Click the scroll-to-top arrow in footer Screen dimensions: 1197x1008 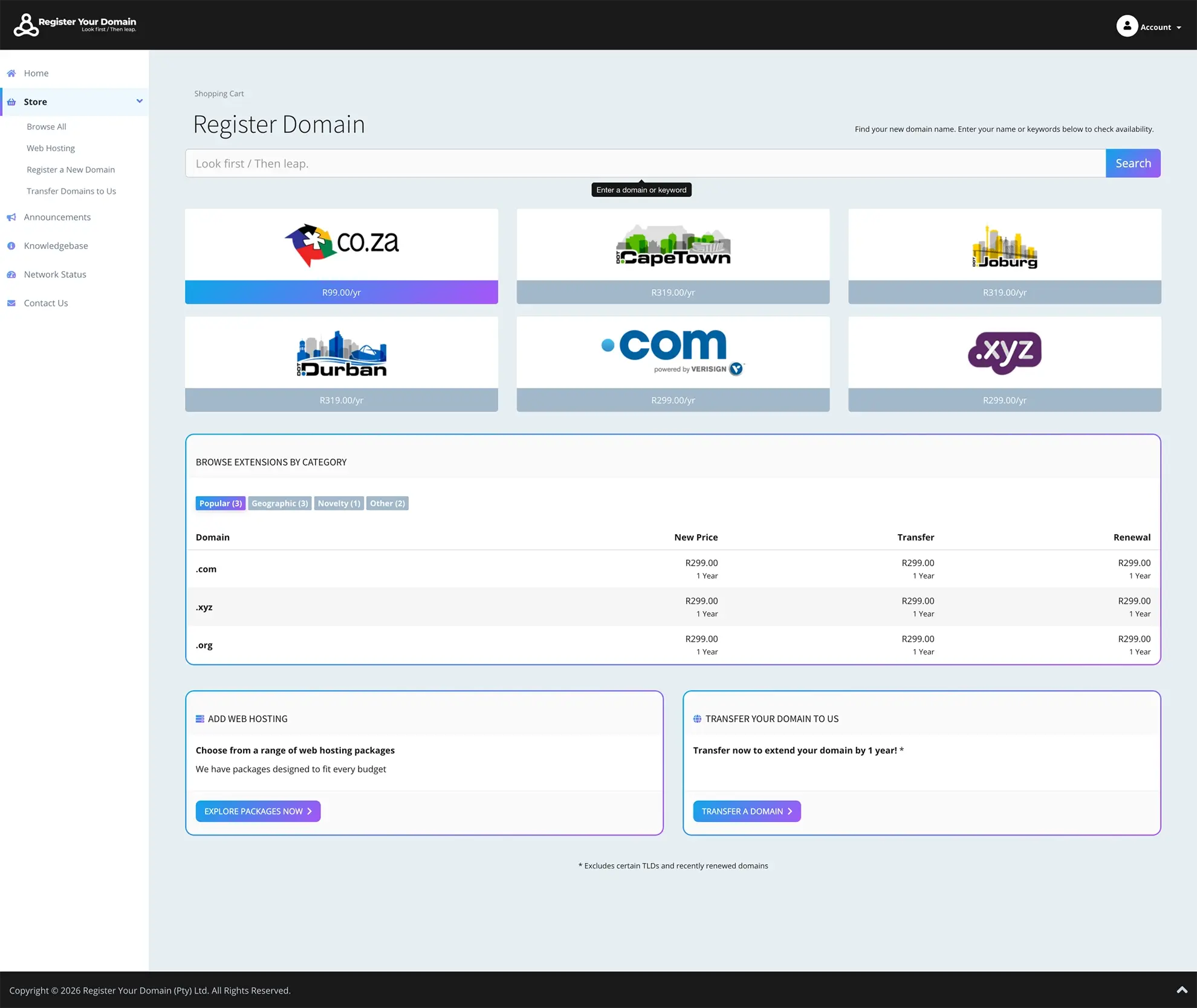pos(1182,990)
